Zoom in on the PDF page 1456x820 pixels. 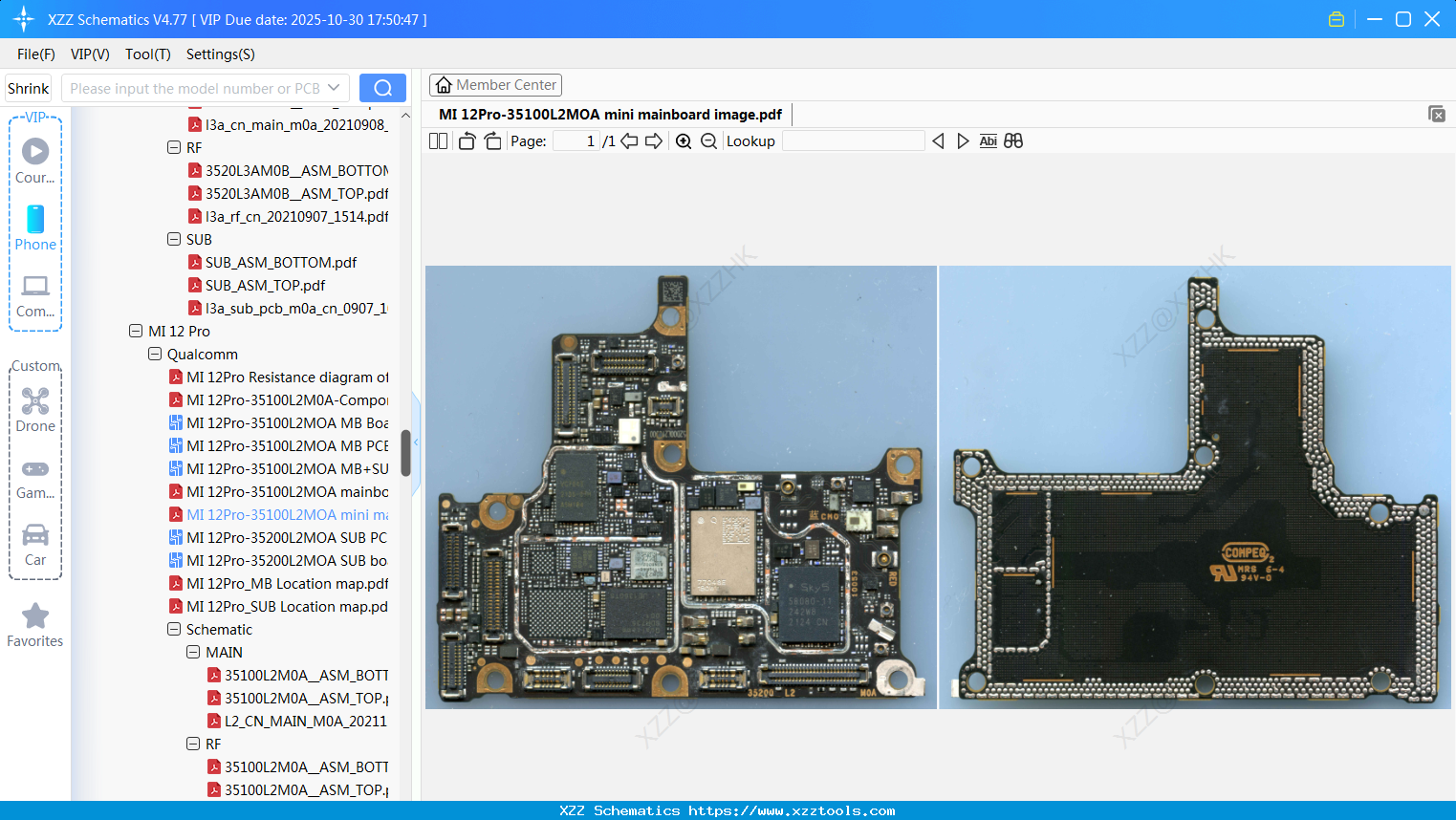coord(684,140)
